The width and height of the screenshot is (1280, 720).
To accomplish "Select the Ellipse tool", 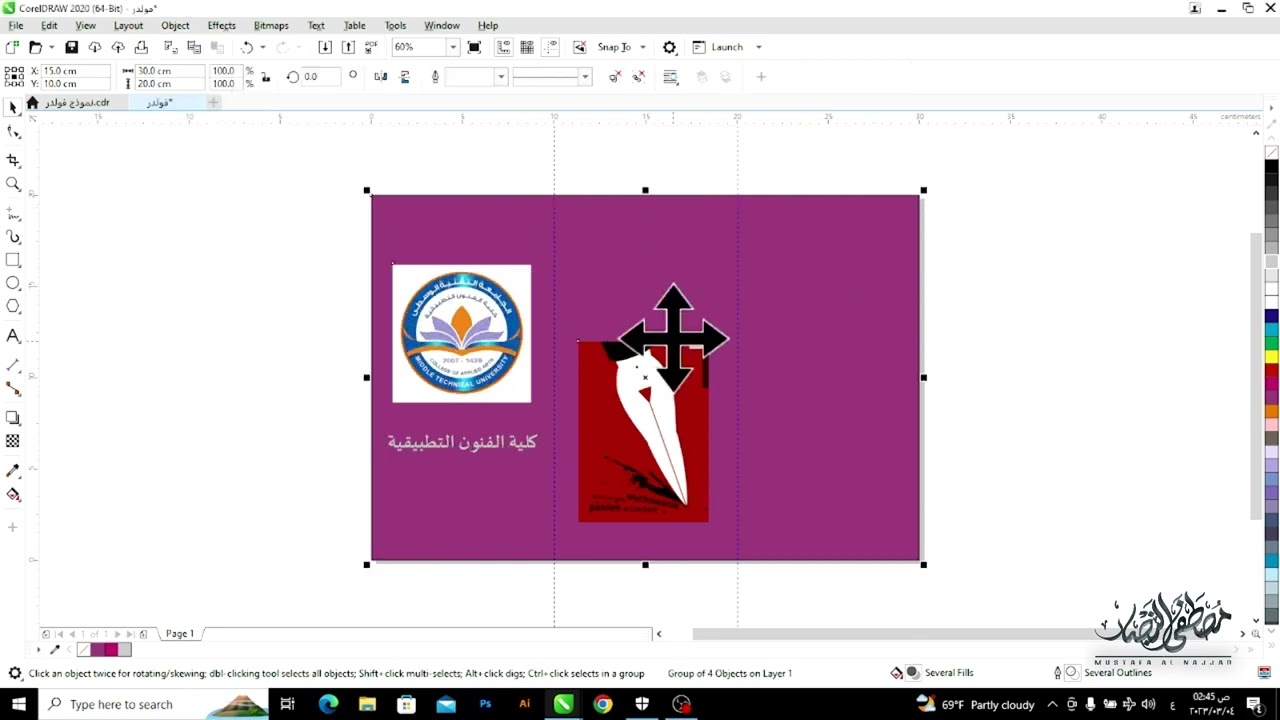I will point(13,283).
